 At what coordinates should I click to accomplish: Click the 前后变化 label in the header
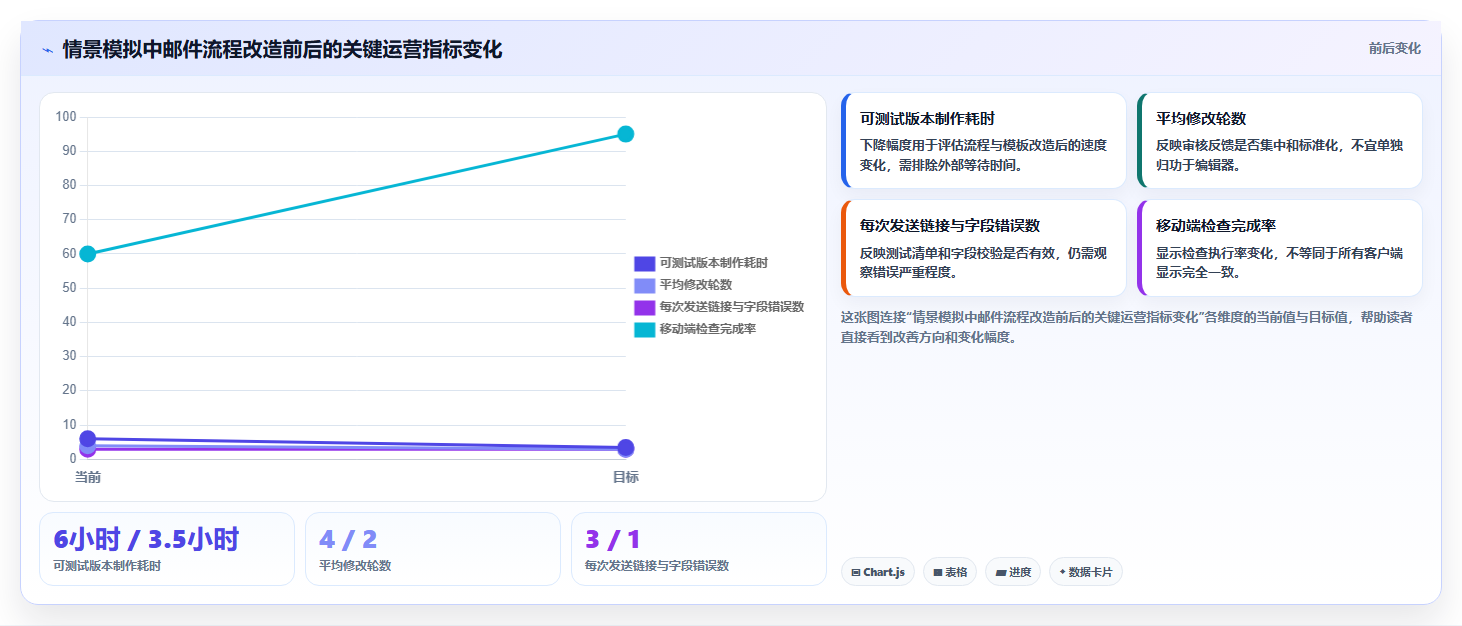pos(1394,49)
